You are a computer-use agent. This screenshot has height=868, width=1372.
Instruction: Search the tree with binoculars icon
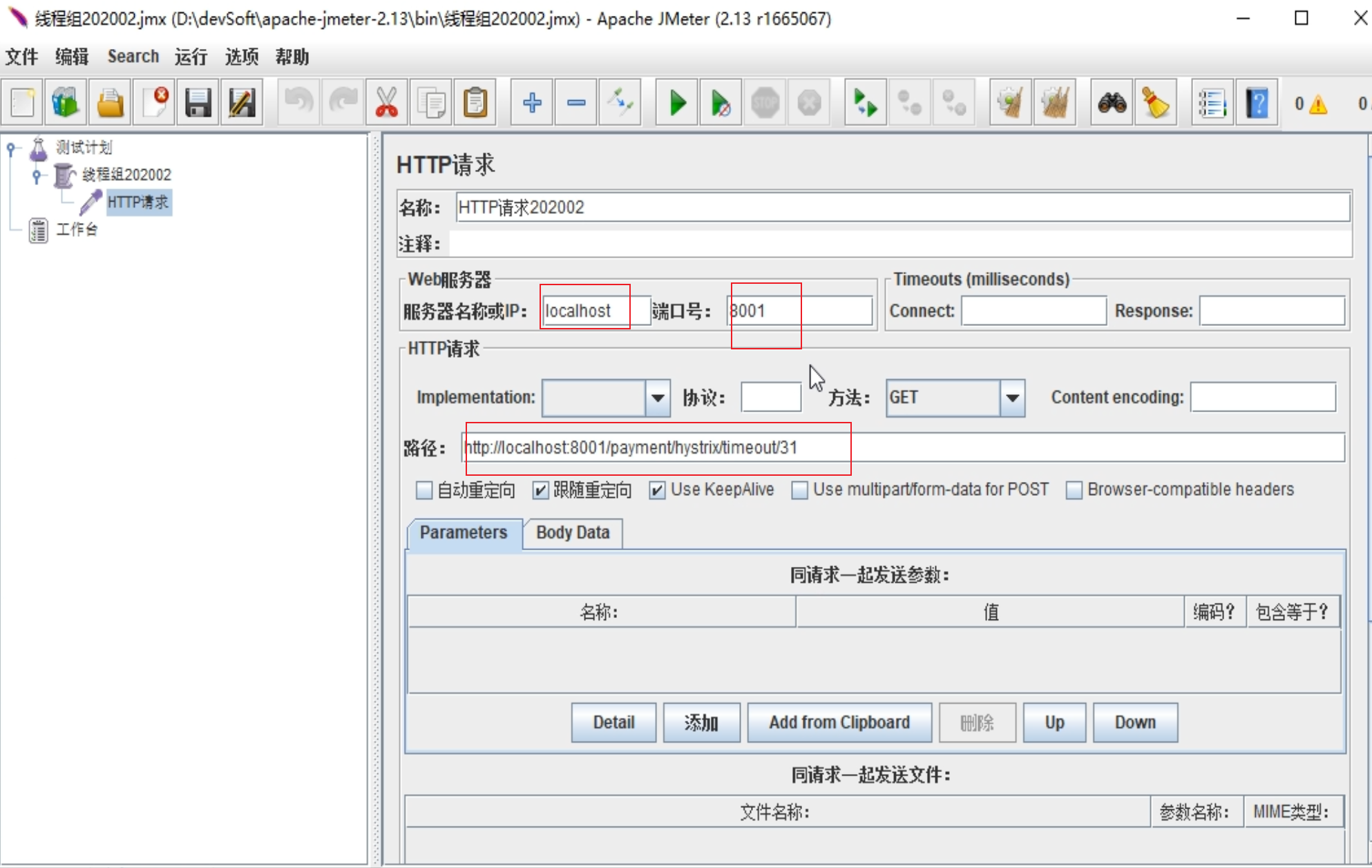pyautogui.click(x=1112, y=104)
